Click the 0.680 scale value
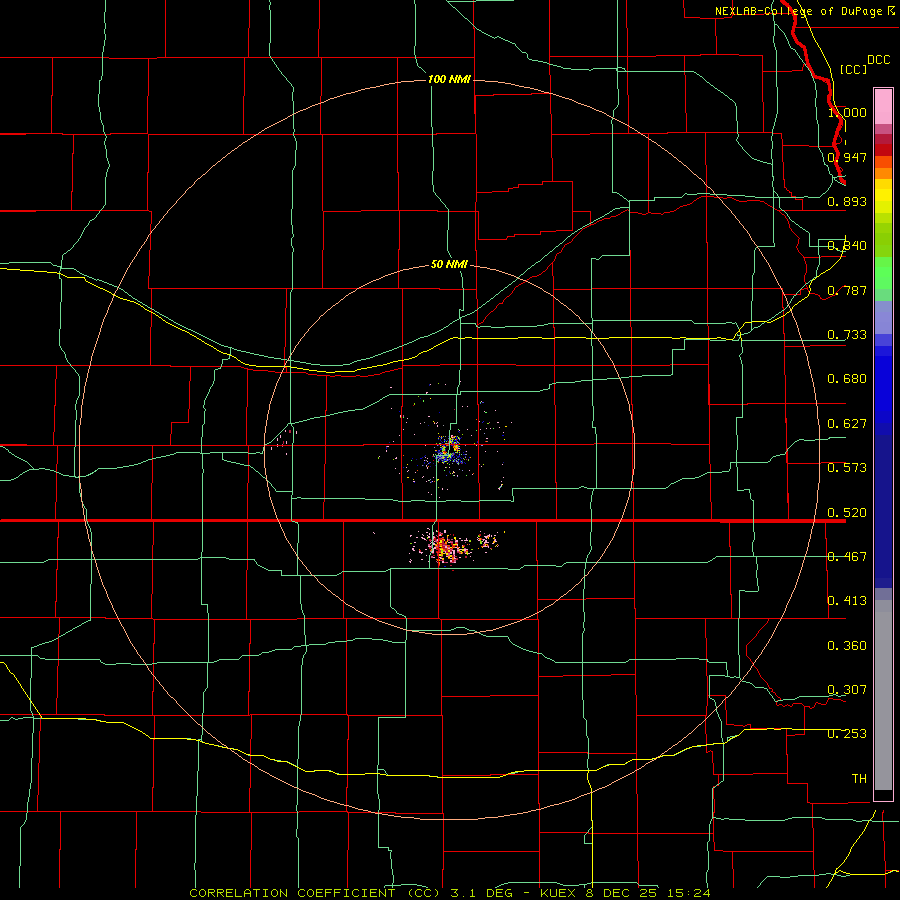The height and width of the screenshot is (900, 900). pos(847,379)
